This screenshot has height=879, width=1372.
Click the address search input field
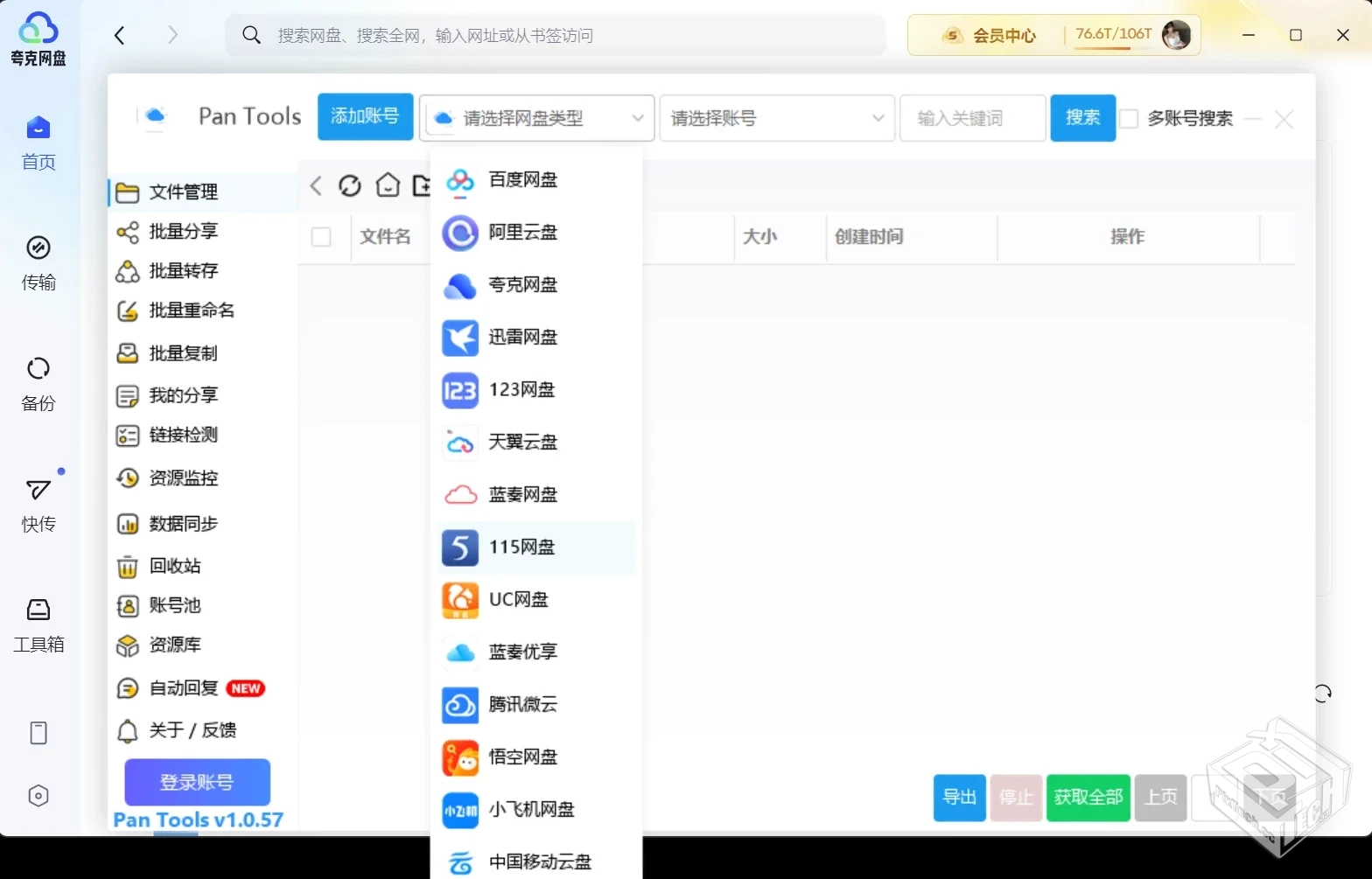(x=555, y=35)
